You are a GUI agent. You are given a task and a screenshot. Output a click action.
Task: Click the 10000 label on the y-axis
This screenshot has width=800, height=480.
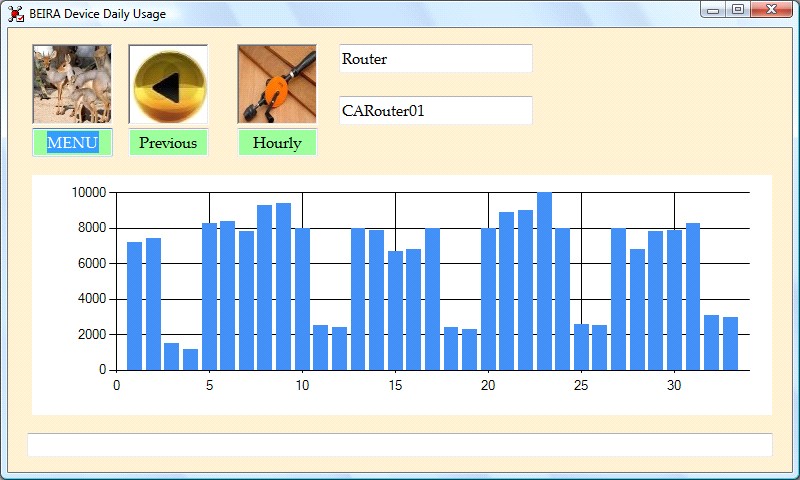point(88,192)
